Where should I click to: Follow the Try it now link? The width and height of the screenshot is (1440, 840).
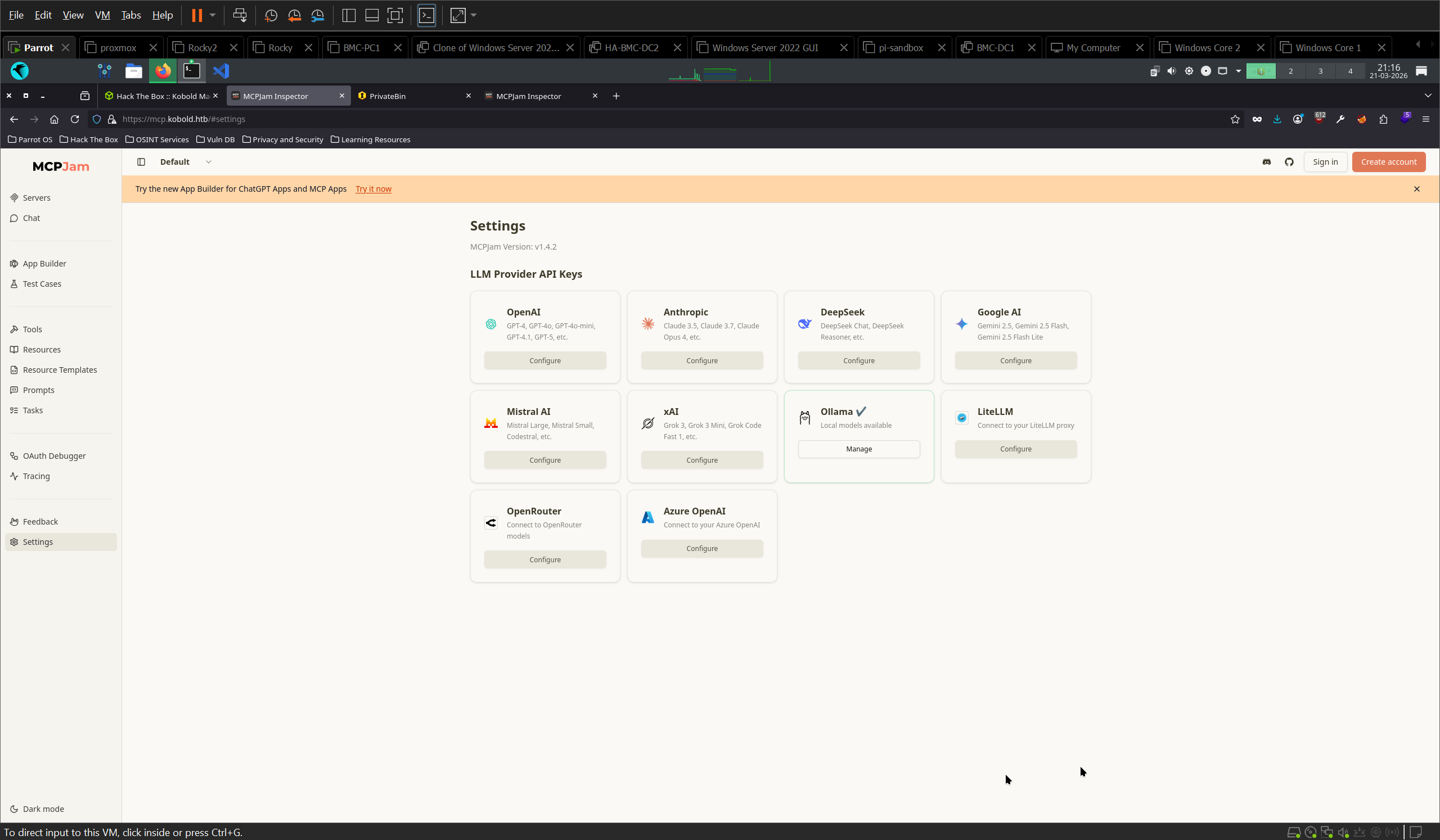(x=373, y=189)
